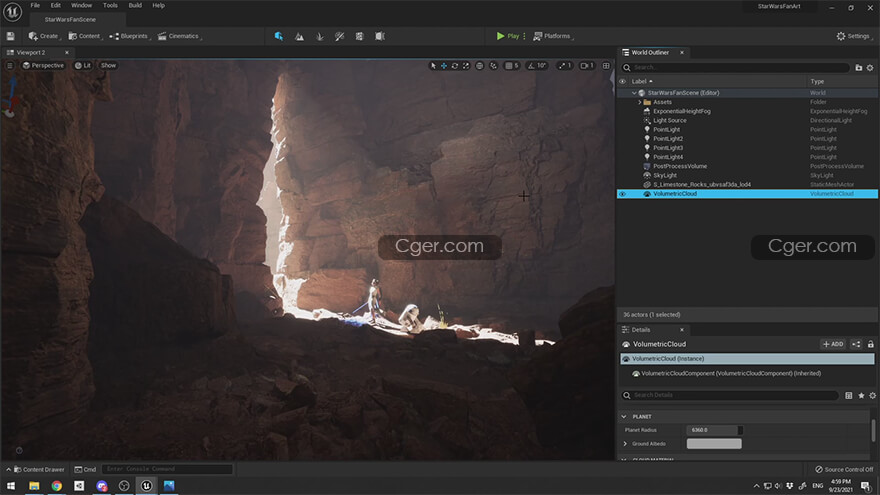Viewport: 880px width, 495px height.
Task: Click Blueprint/edit icon next to ADD
Action: coord(856,344)
